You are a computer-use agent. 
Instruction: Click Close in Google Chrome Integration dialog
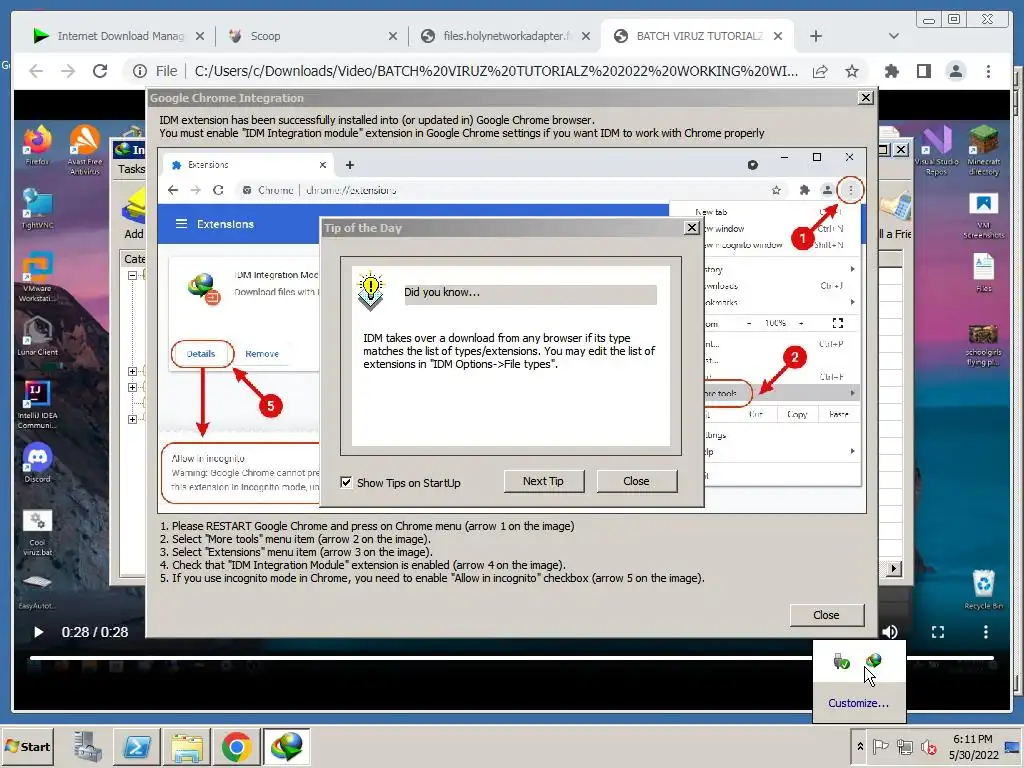coord(826,615)
